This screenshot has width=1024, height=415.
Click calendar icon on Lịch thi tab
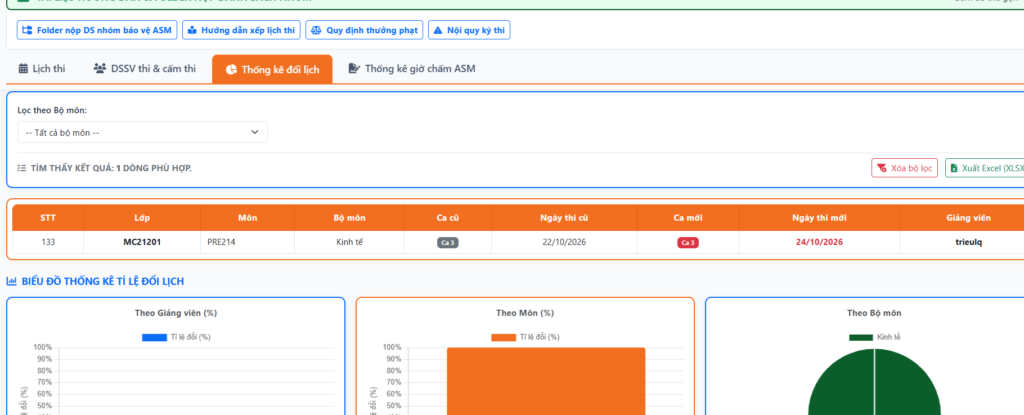23,69
